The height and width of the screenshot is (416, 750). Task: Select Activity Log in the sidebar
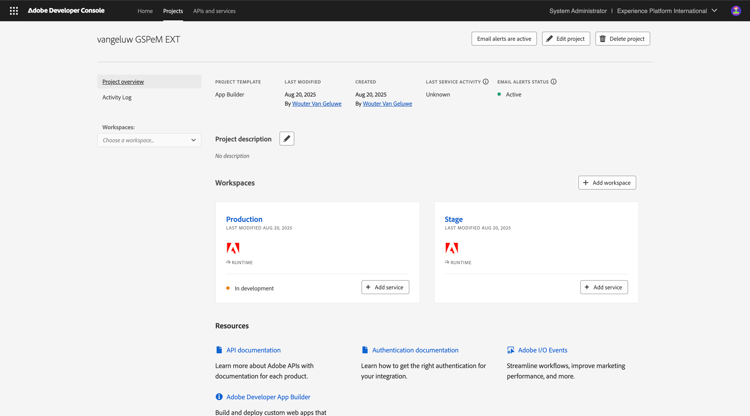click(117, 97)
